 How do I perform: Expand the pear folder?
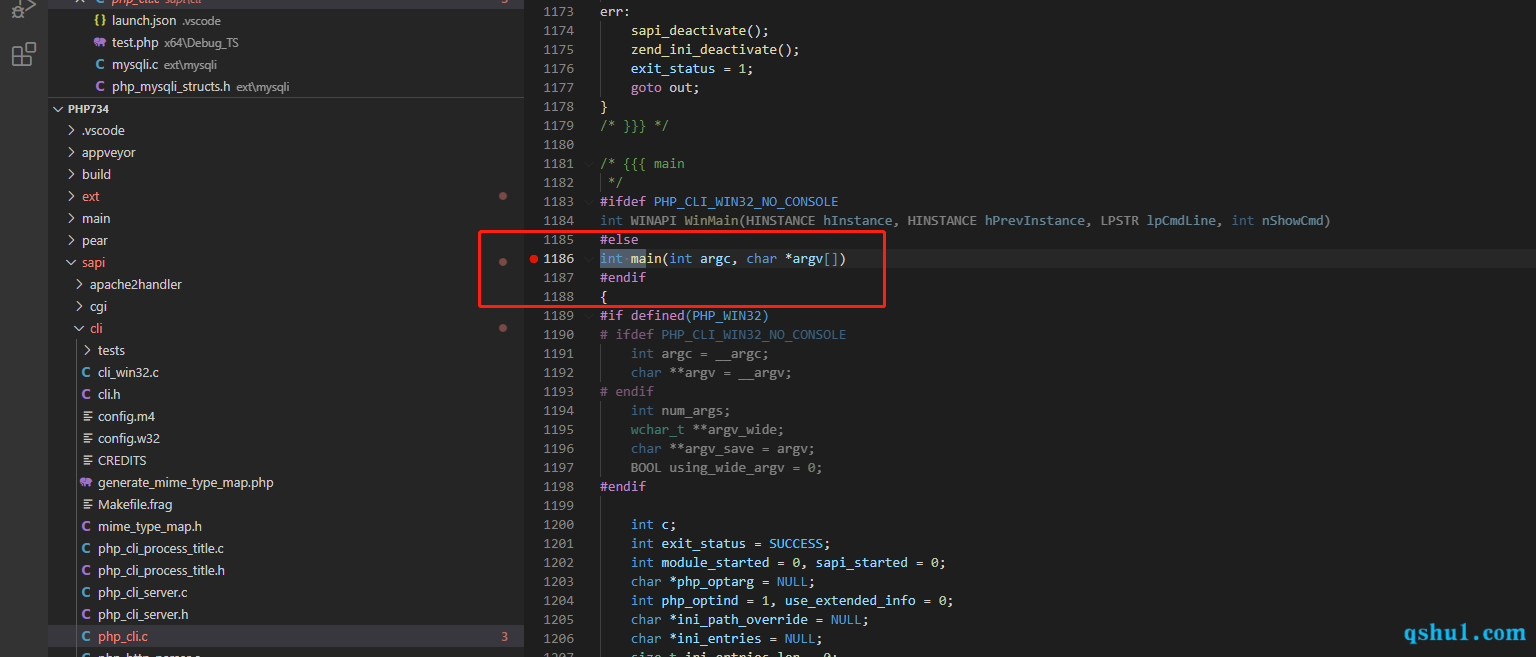[71, 240]
